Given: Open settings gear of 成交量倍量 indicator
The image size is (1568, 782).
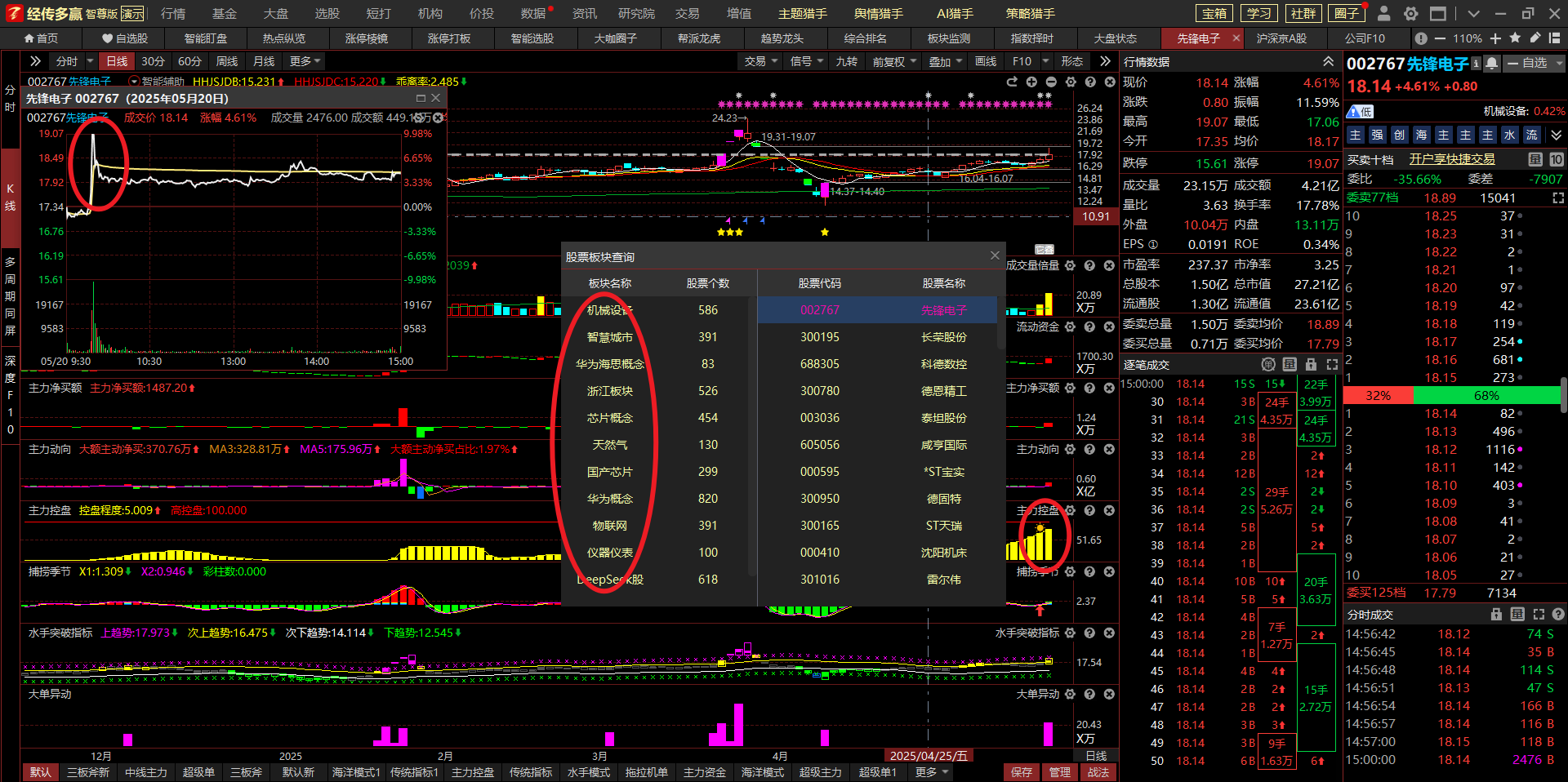Looking at the screenshot, I should pyautogui.click(x=1070, y=265).
